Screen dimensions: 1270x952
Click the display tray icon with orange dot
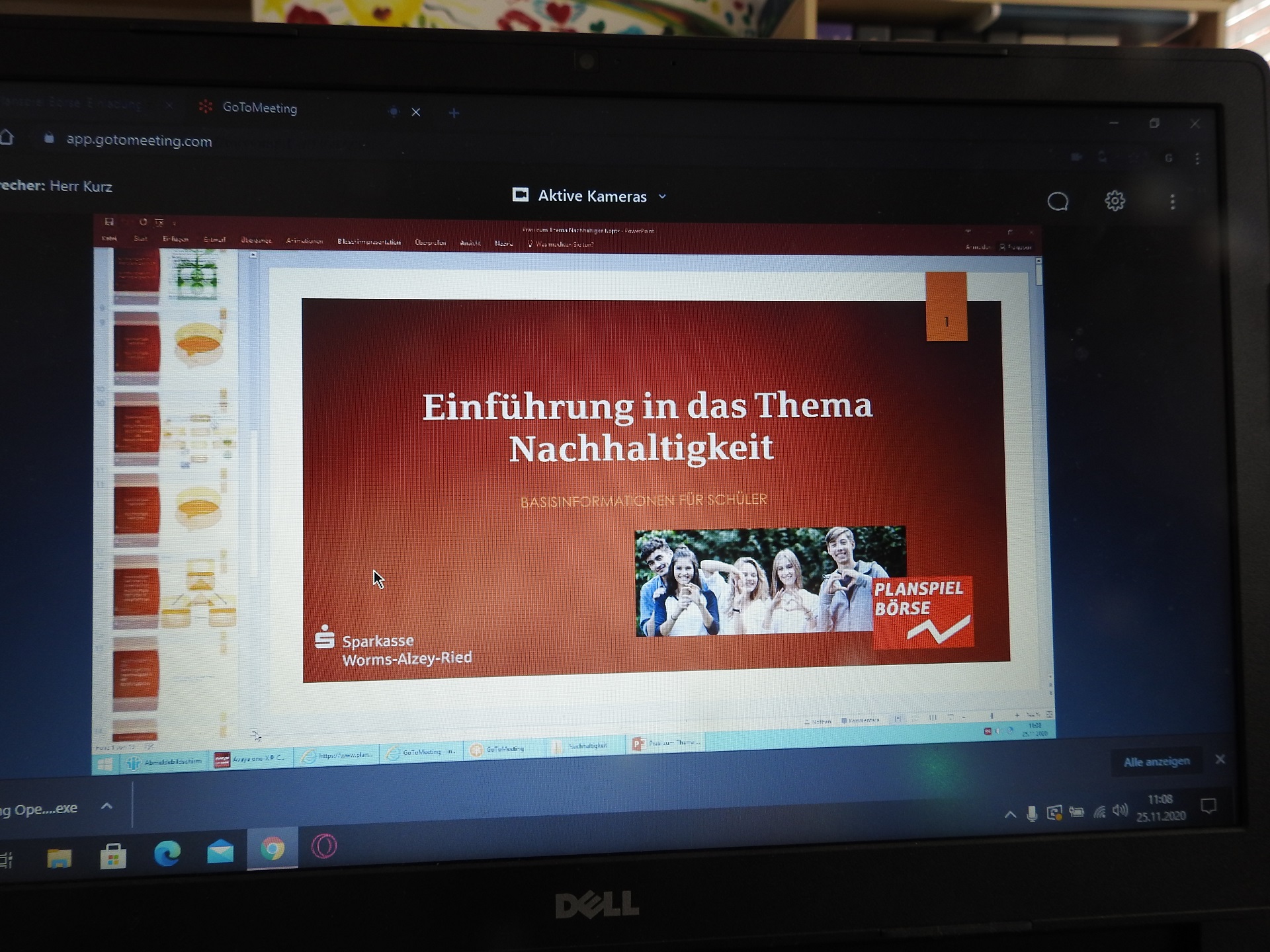1054,813
